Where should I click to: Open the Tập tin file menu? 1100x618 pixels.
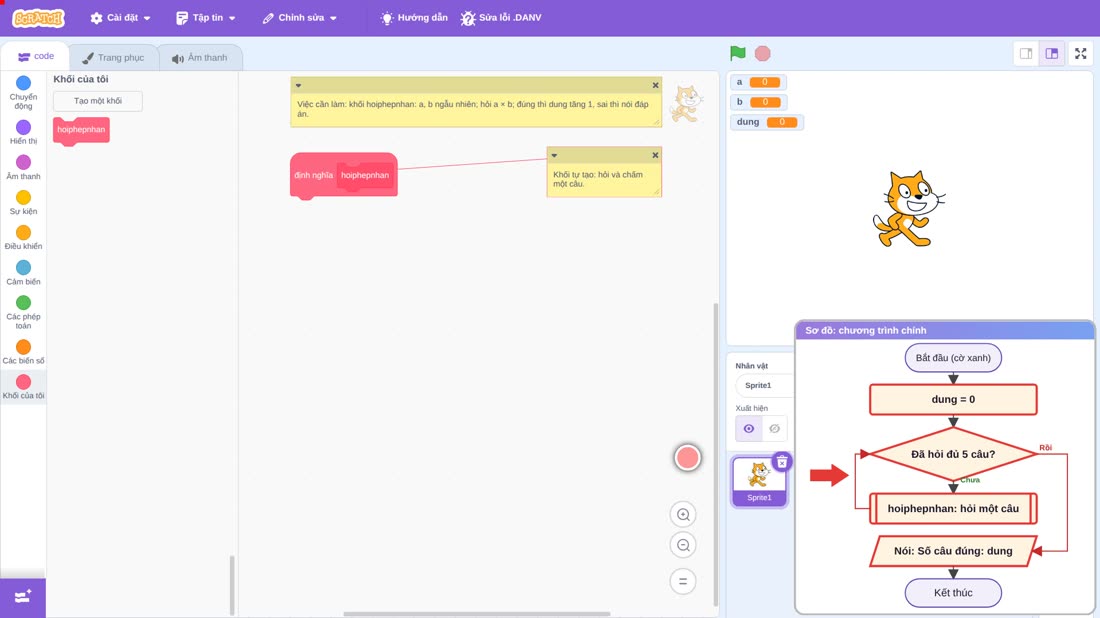[205, 18]
